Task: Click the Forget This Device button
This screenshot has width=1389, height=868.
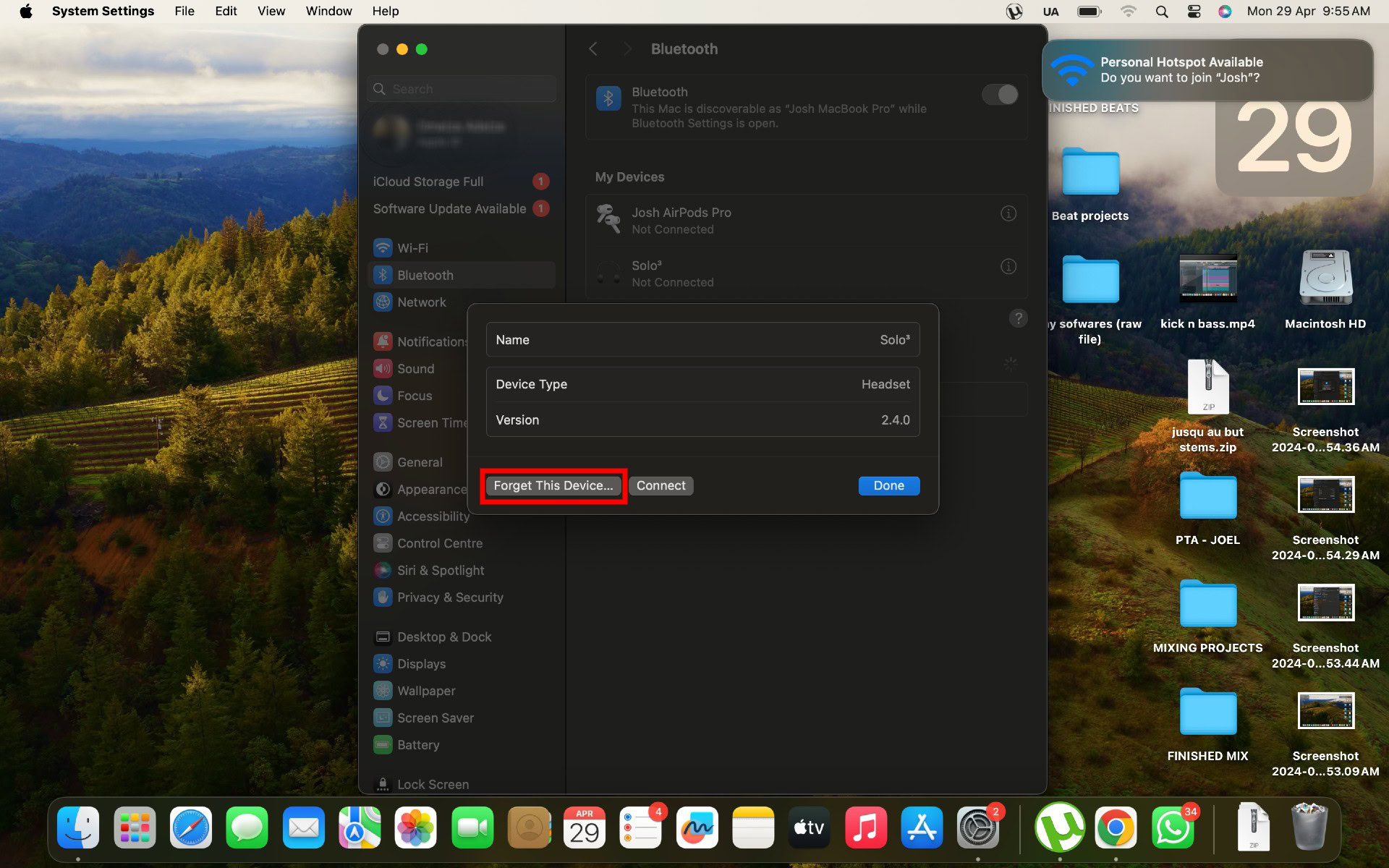Action: 553,485
